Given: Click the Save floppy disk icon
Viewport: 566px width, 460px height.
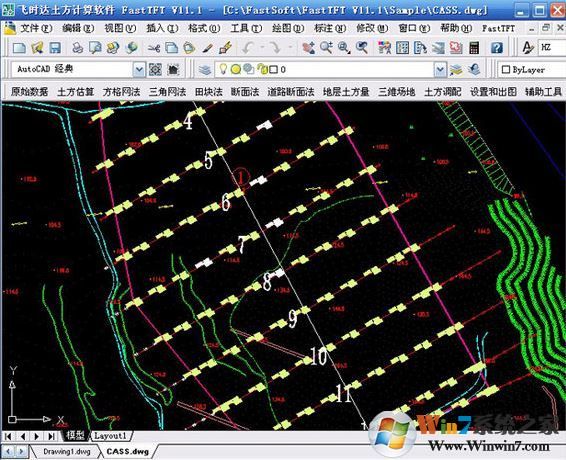Looking at the screenshot, I should pos(55,48).
